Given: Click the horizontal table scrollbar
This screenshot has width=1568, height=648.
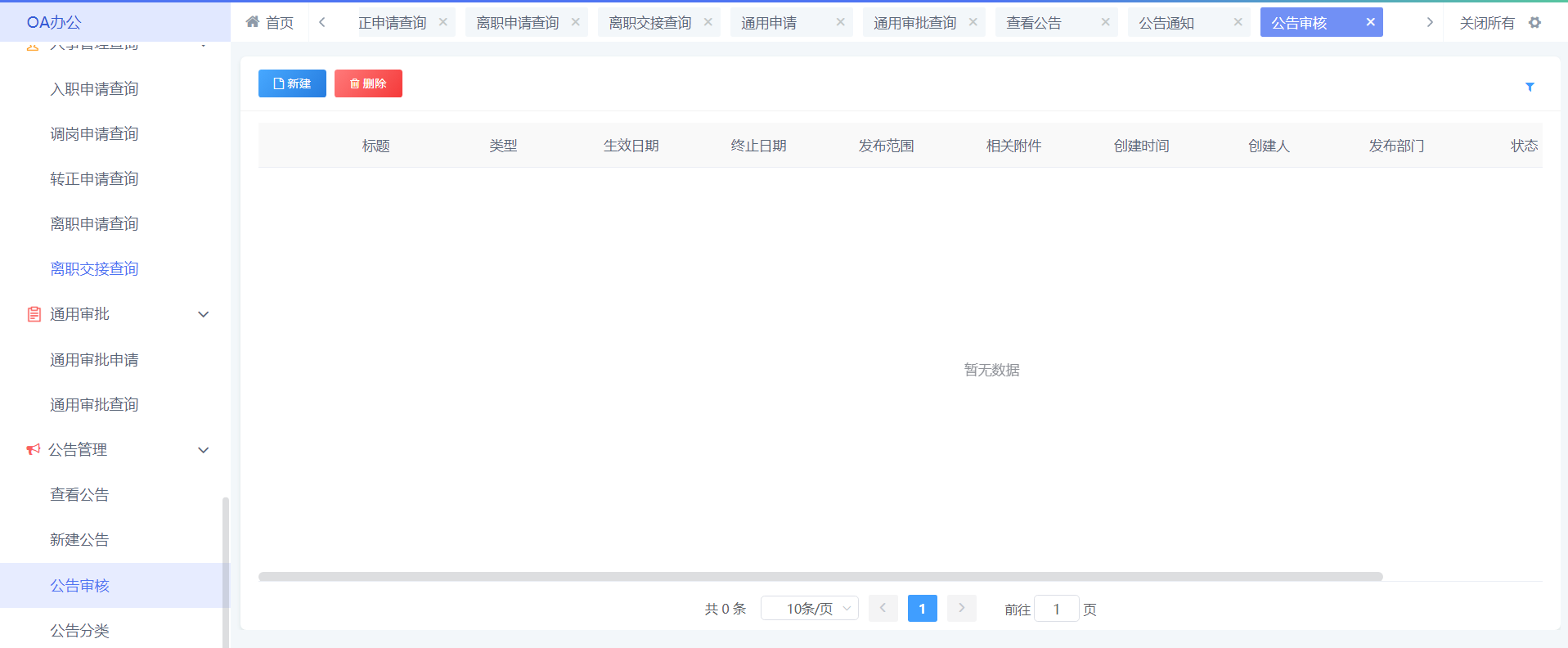Looking at the screenshot, I should click(x=820, y=577).
